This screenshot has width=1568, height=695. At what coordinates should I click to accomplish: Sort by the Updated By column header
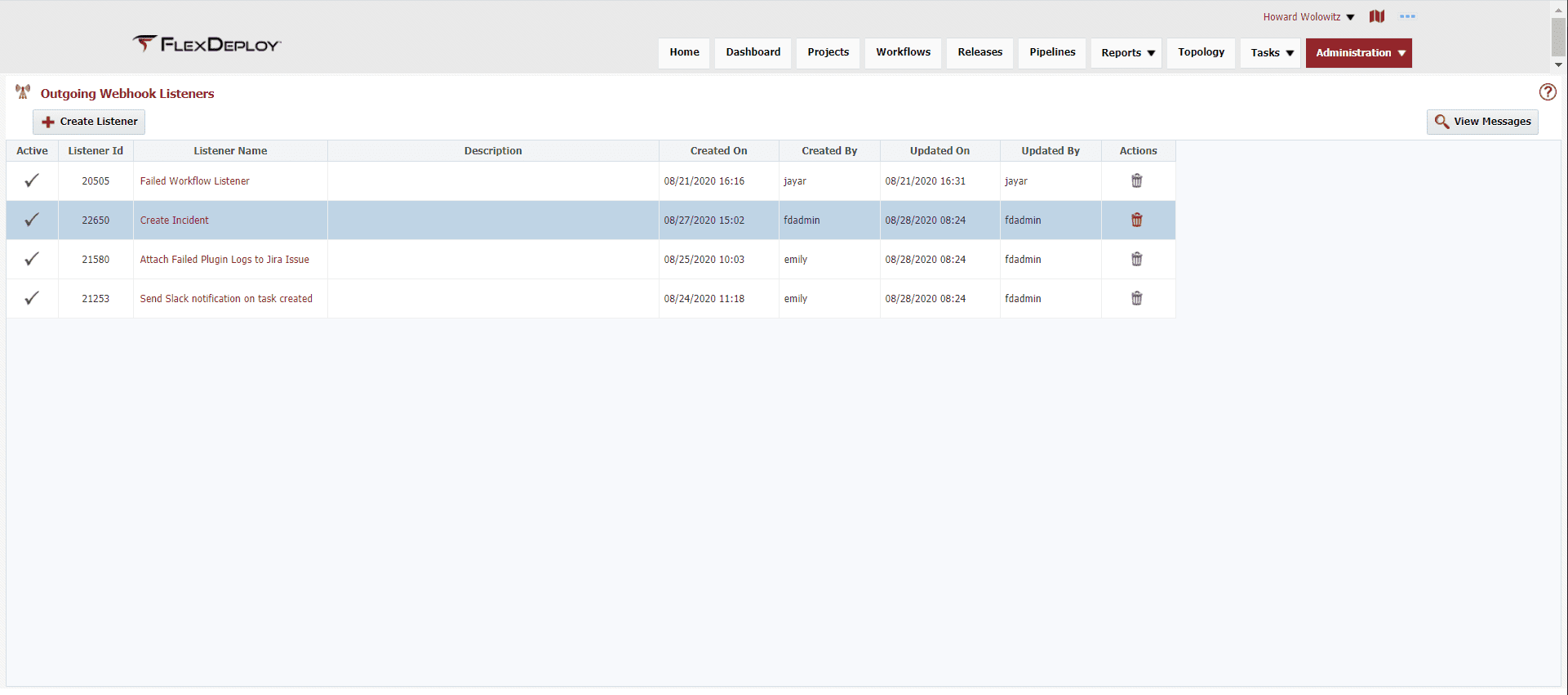[1051, 151]
